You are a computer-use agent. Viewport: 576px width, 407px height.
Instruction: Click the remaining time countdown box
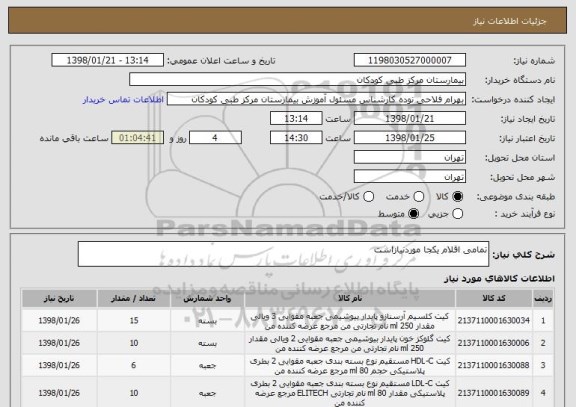(x=137, y=138)
